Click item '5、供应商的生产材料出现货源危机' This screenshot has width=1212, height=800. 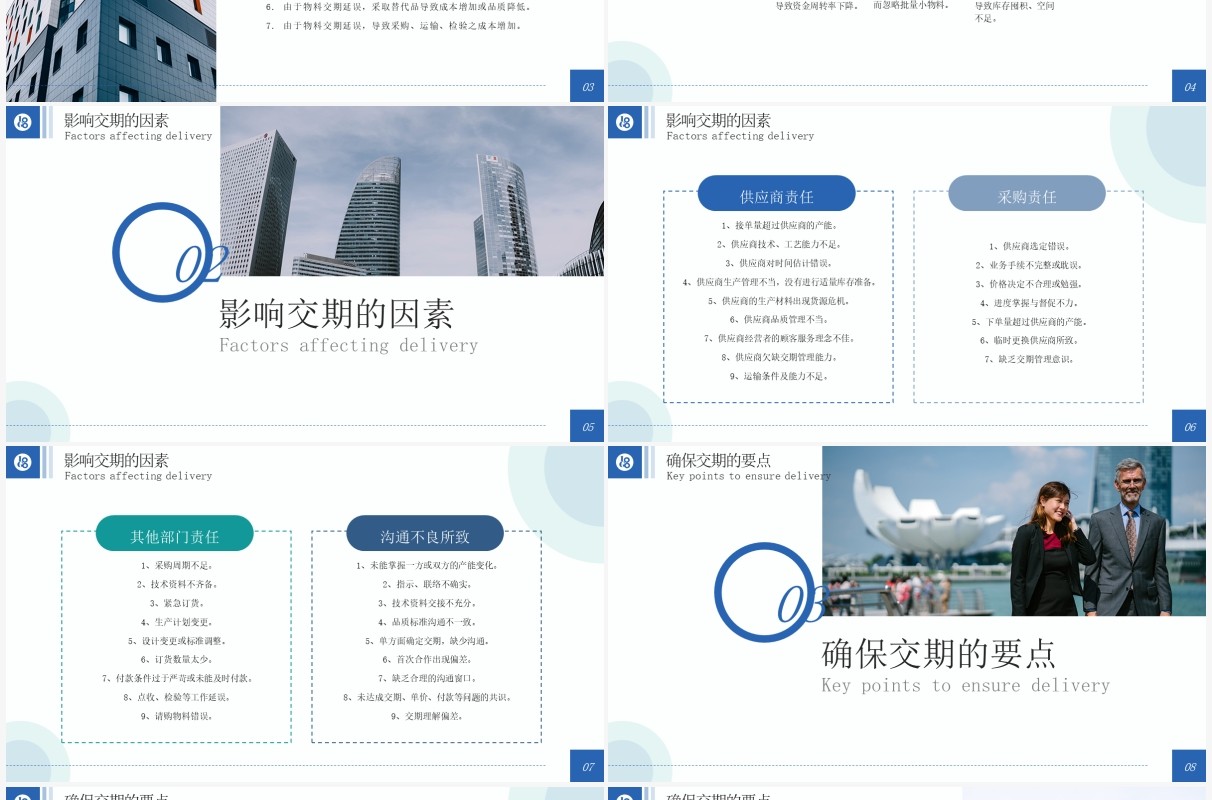click(778, 300)
